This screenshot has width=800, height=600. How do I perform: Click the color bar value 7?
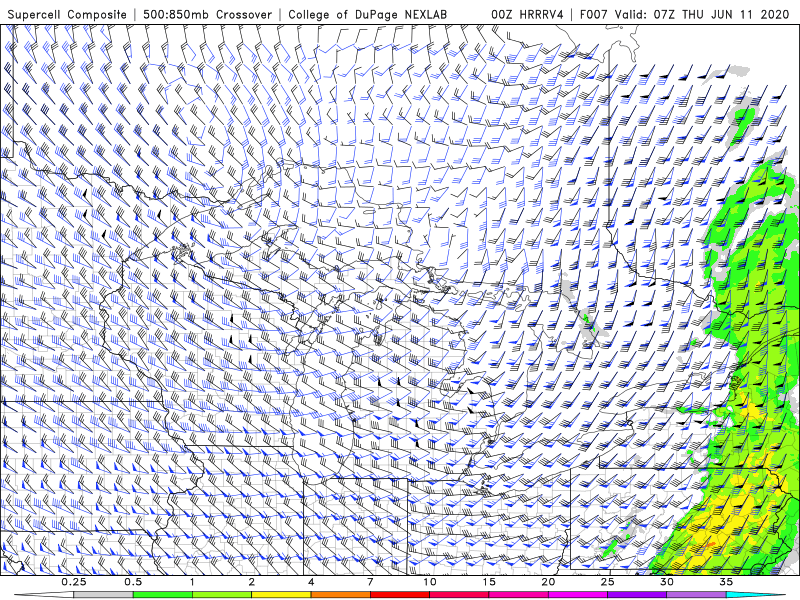point(370,582)
